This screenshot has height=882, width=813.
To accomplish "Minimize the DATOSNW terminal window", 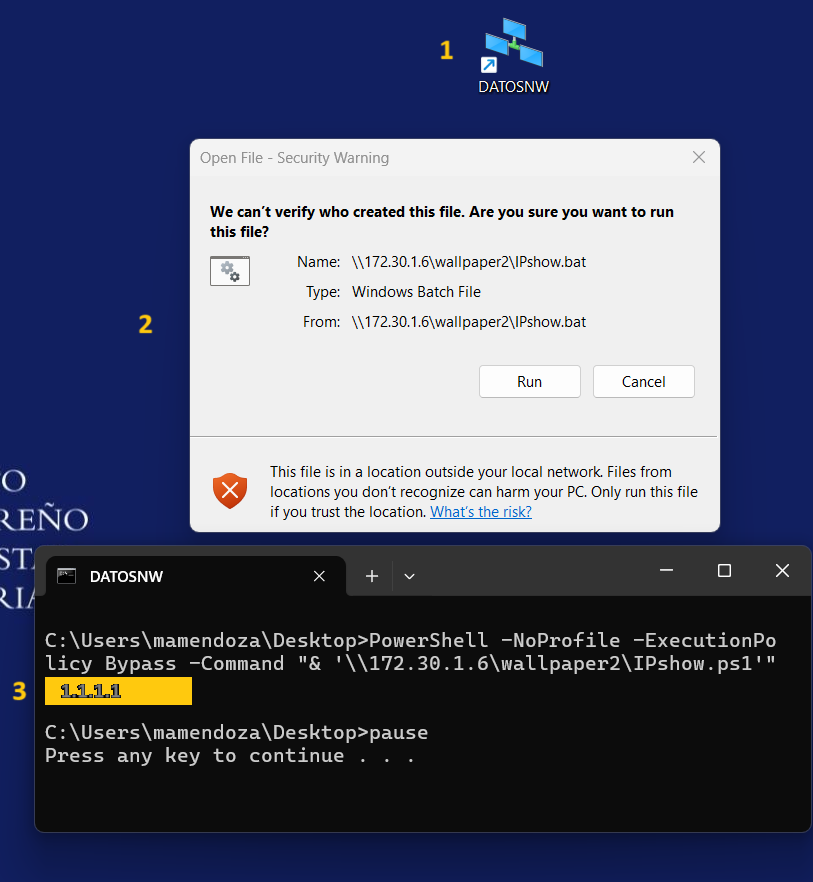I will pos(666,571).
